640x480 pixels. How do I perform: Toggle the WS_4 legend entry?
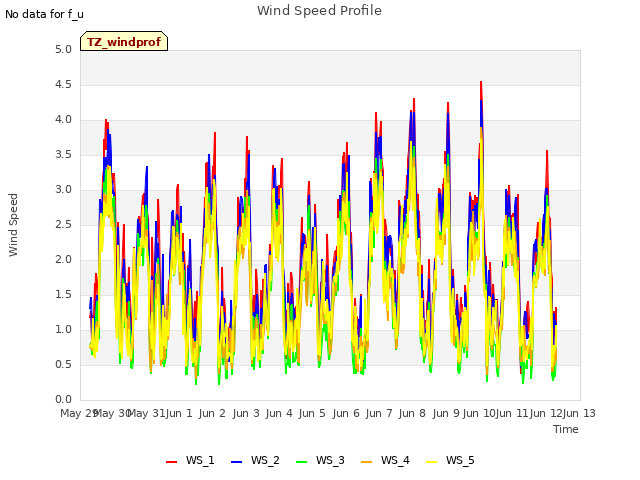tap(385, 460)
